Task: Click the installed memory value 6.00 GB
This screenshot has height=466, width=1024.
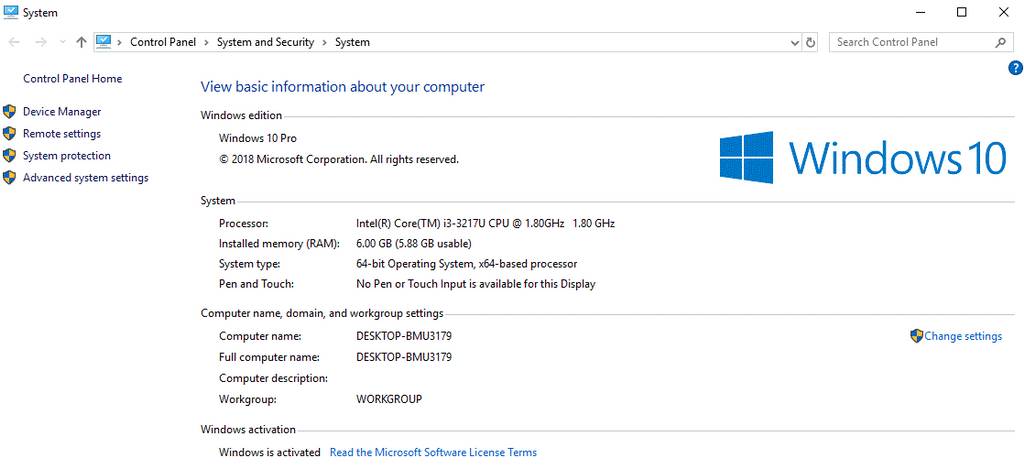Action: 413,243
